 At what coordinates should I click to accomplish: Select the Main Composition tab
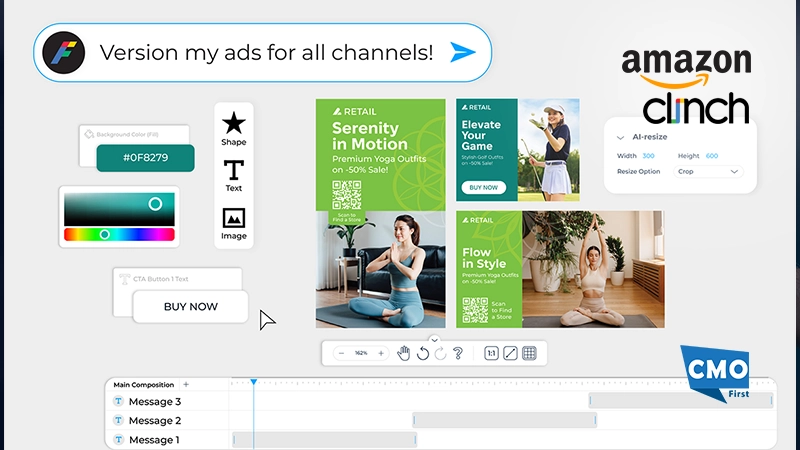click(143, 385)
